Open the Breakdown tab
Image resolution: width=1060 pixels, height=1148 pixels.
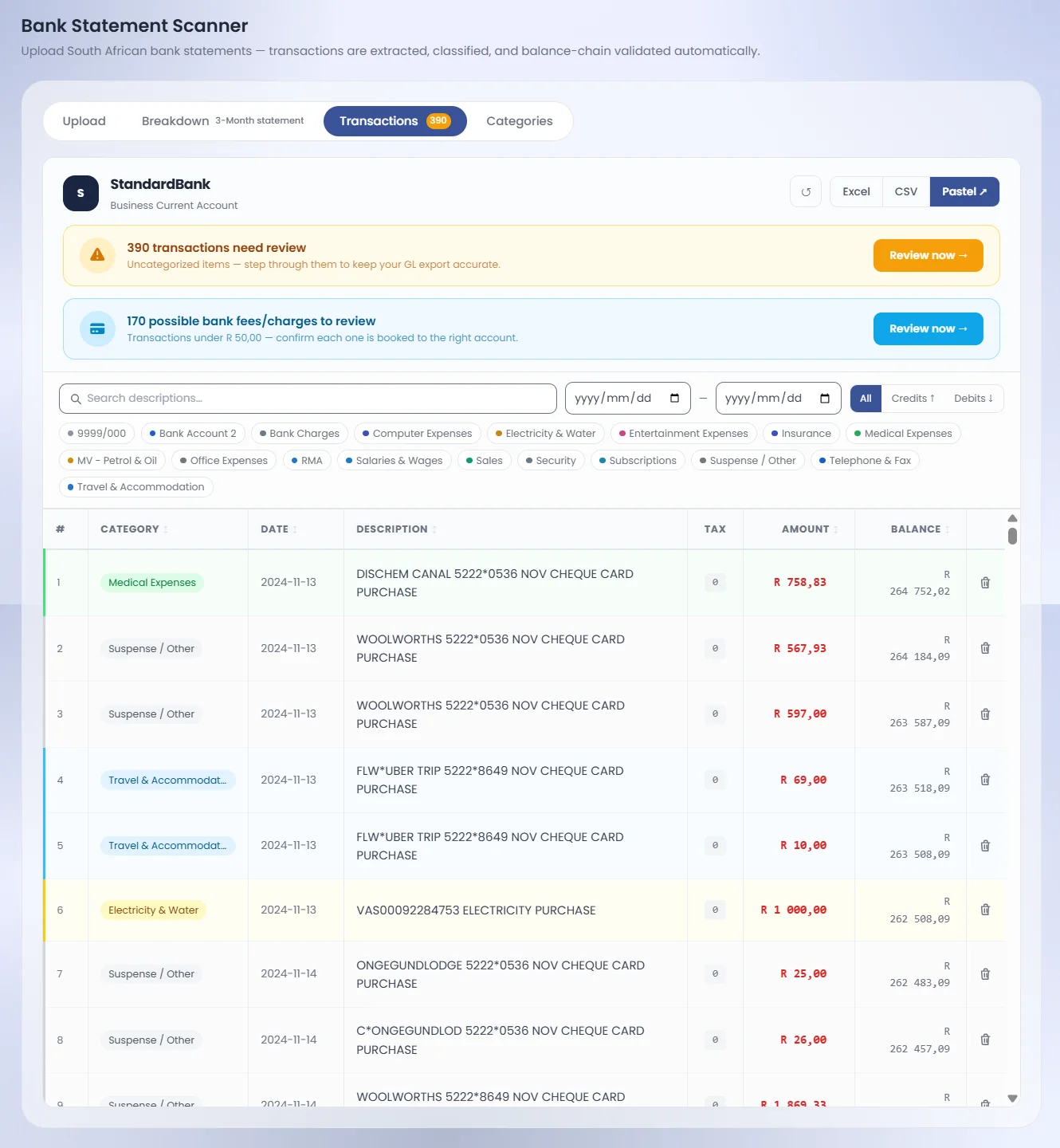tap(222, 121)
